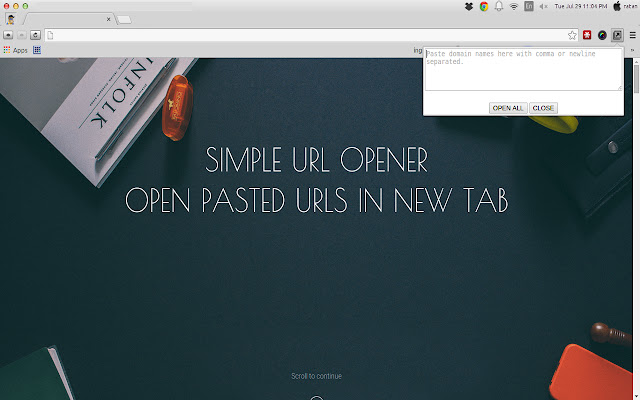Click the SIMPLE URL OPENER heading
The height and width of the screenshot is (400, 640).
point(316,160)
